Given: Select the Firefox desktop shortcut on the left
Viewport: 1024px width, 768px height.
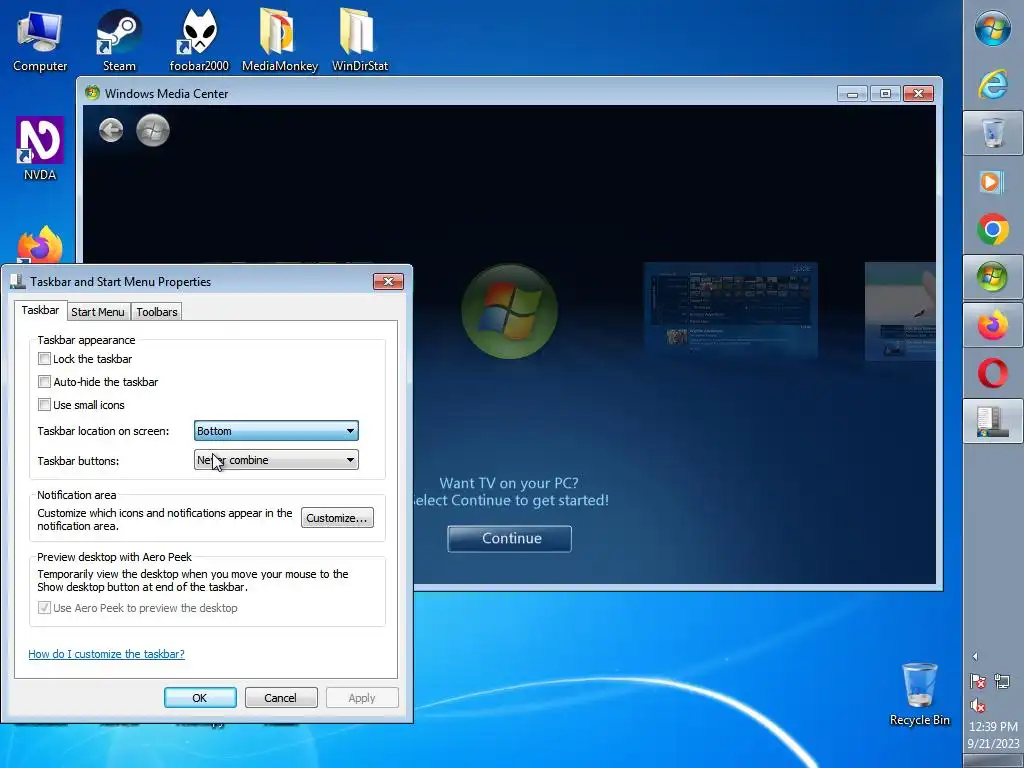Looking at the screenshot, I should click(40, 245).
